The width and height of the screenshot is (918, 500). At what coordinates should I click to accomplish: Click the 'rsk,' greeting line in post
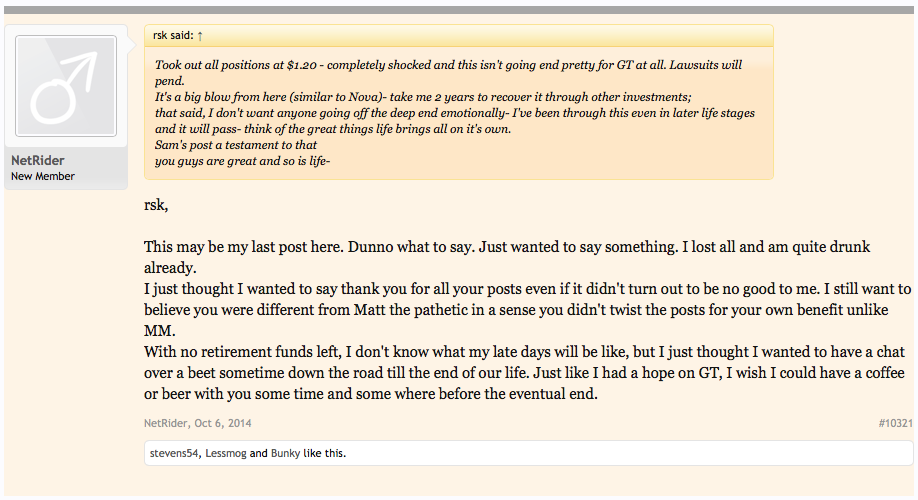pyautogui.click(x=156, y=205)
